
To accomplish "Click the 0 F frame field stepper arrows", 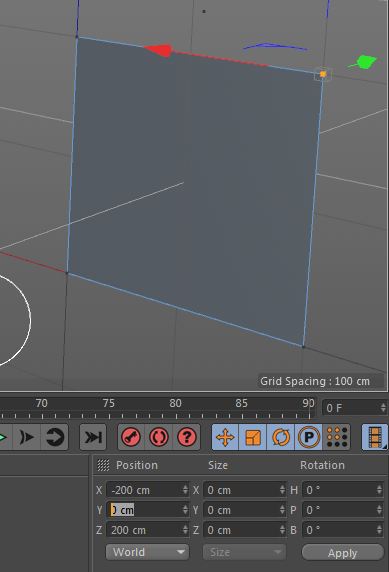I will pos(383,407).
